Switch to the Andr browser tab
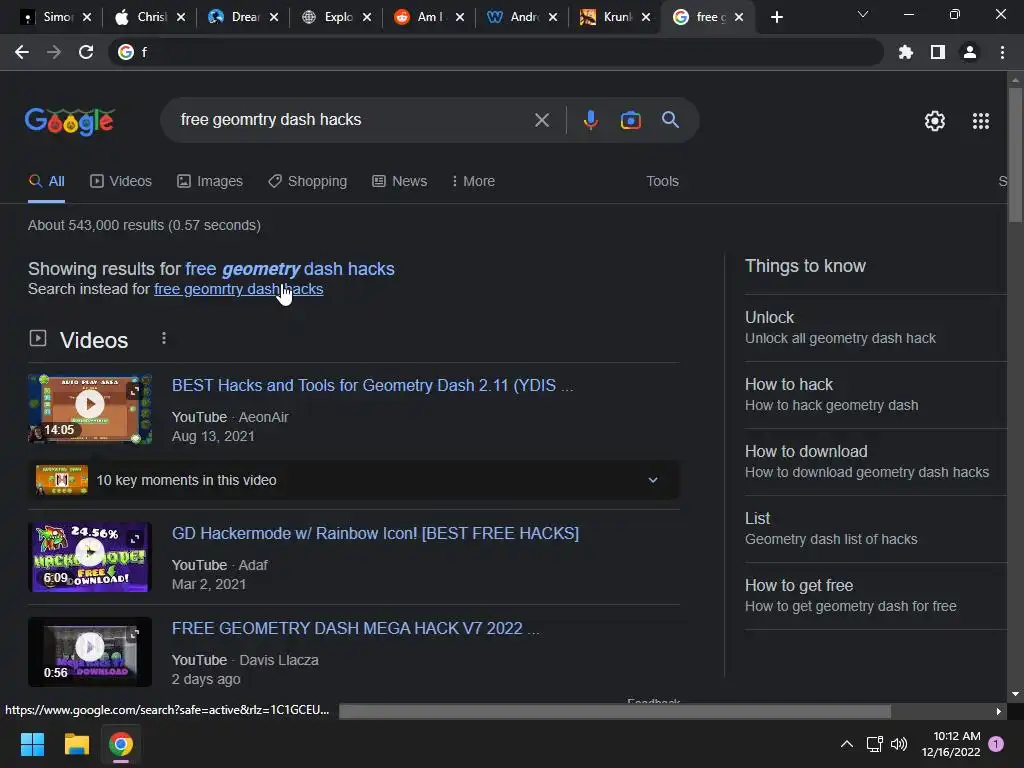Screen dimensions: 1024x768 (521, 17)
